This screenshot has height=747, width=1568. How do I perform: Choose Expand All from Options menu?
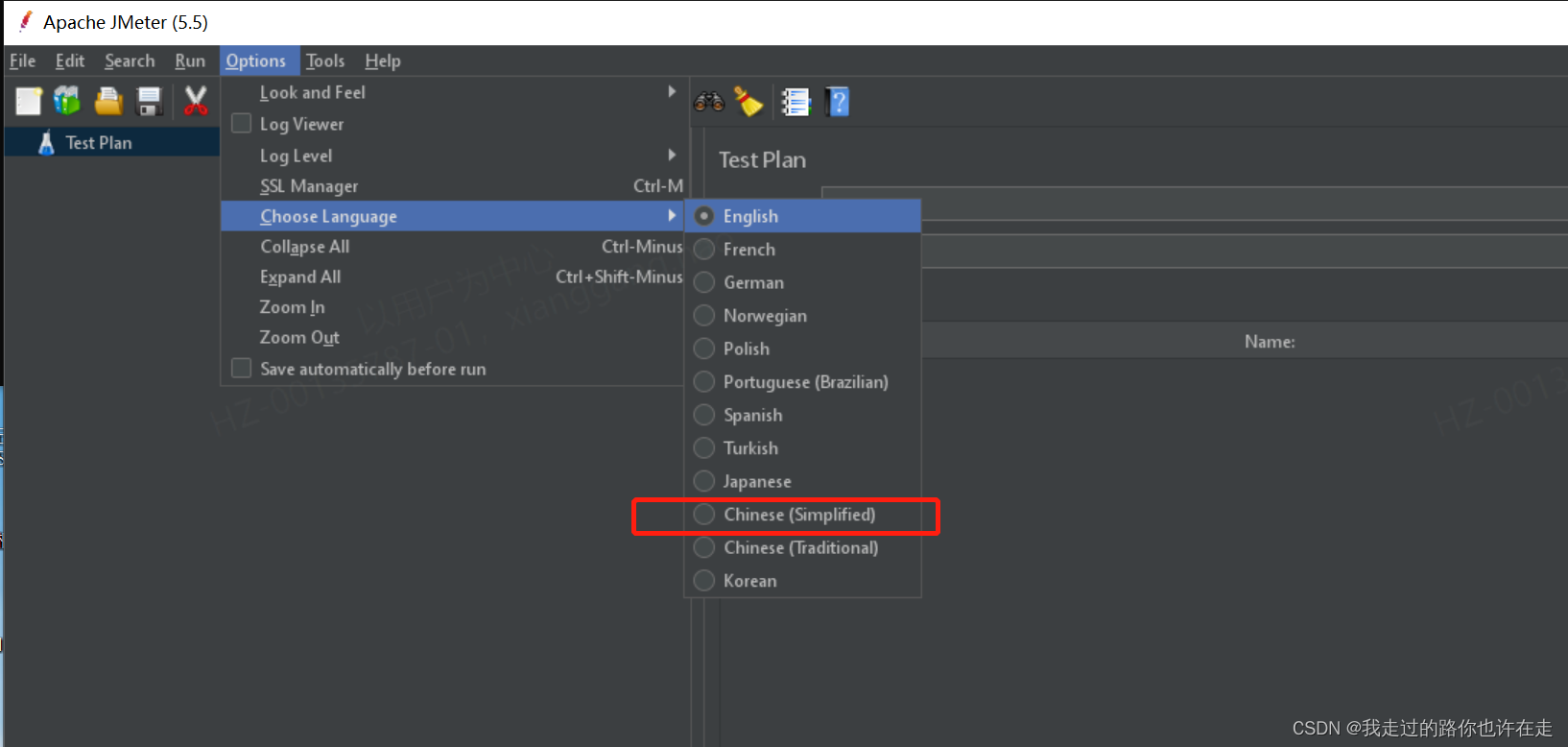tap(452, 277)
